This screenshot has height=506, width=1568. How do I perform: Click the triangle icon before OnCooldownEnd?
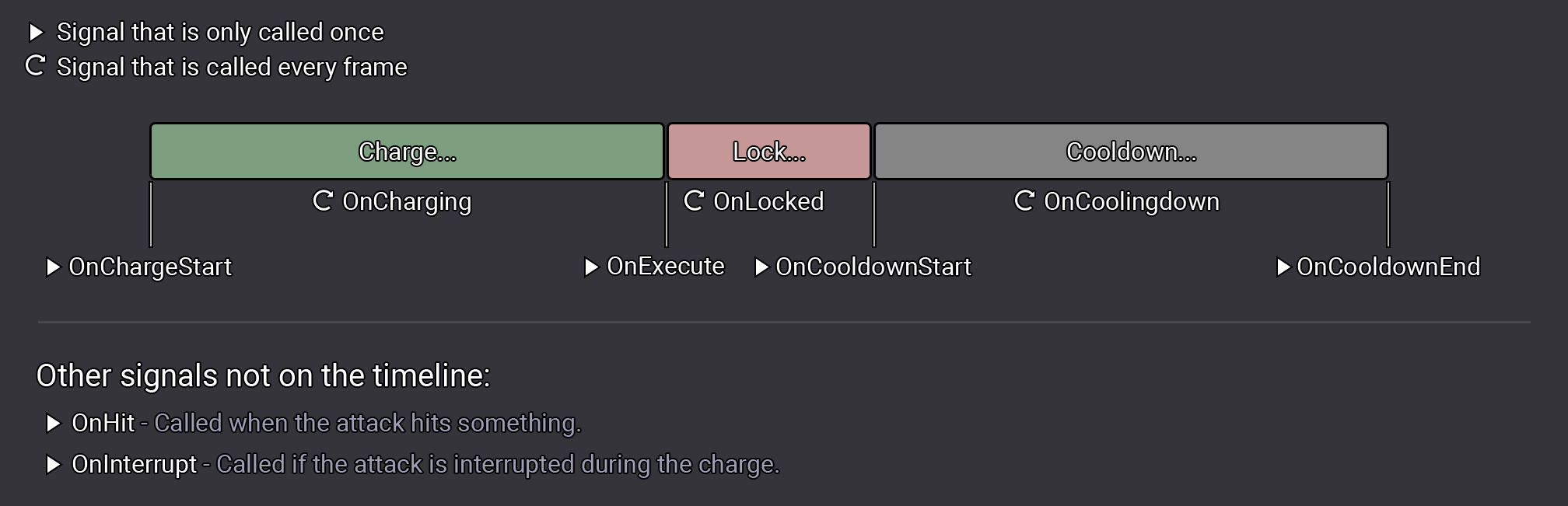pyautogui.click(x=1283, y=267)
